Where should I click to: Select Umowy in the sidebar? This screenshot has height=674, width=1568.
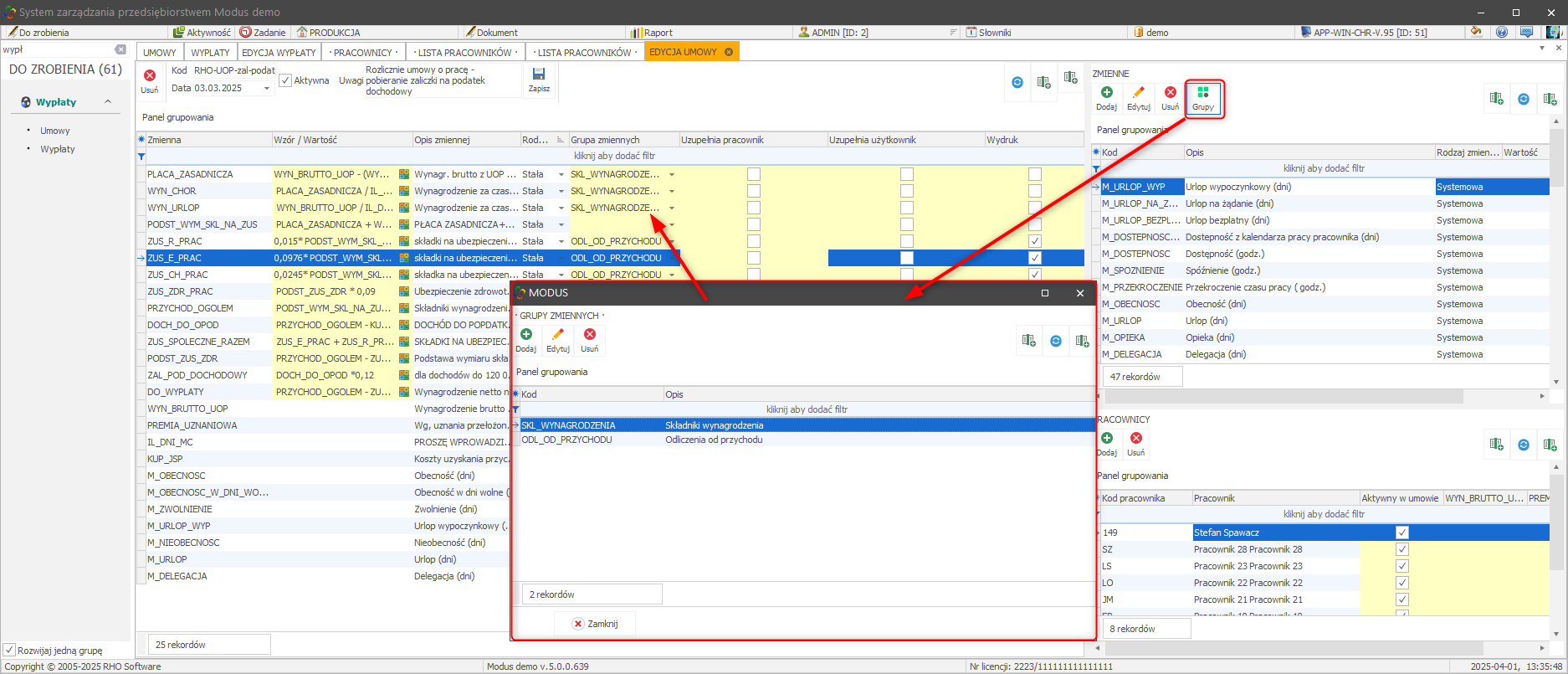[55, 131]
